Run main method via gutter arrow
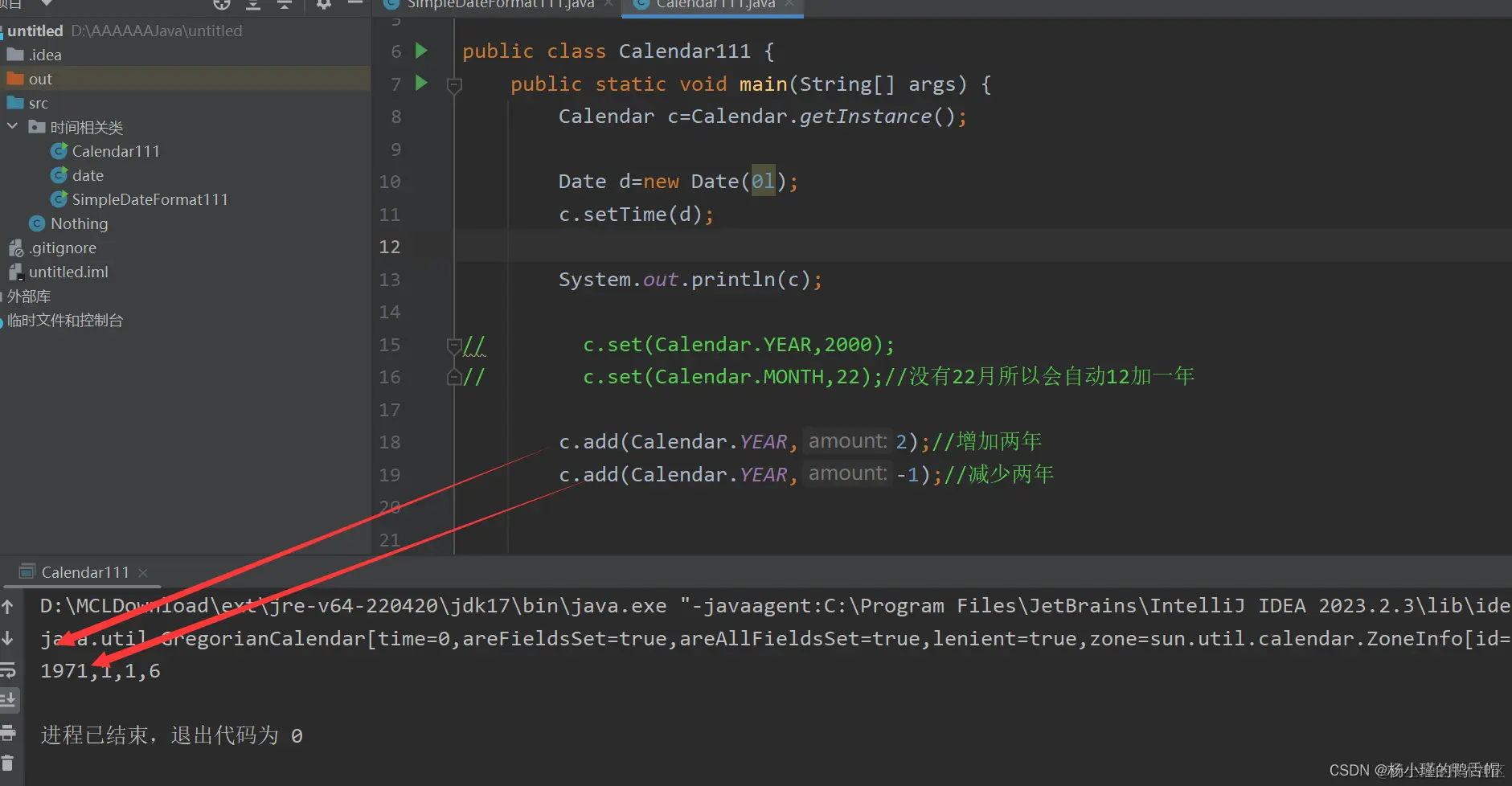This screenshot has height=786, width=1512. pyautogui.click(x=421, y=83)
